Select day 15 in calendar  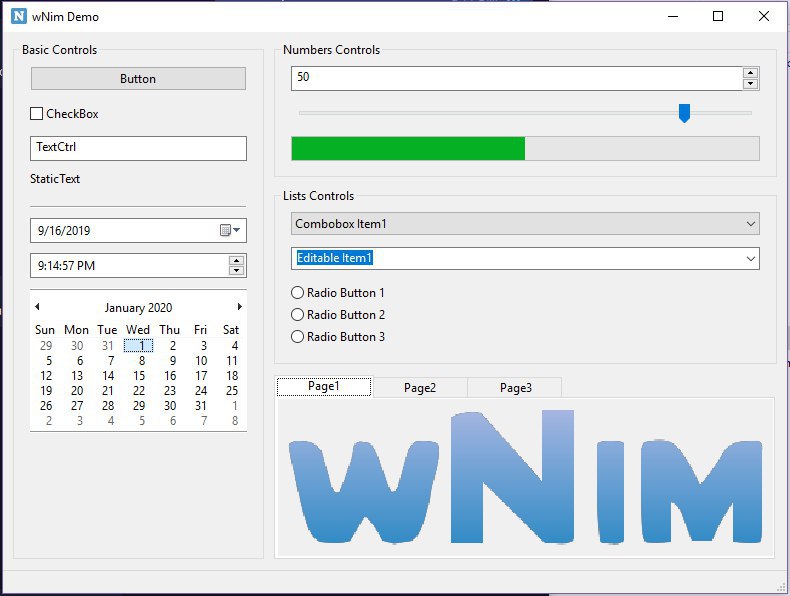click(x=139, y=376)
